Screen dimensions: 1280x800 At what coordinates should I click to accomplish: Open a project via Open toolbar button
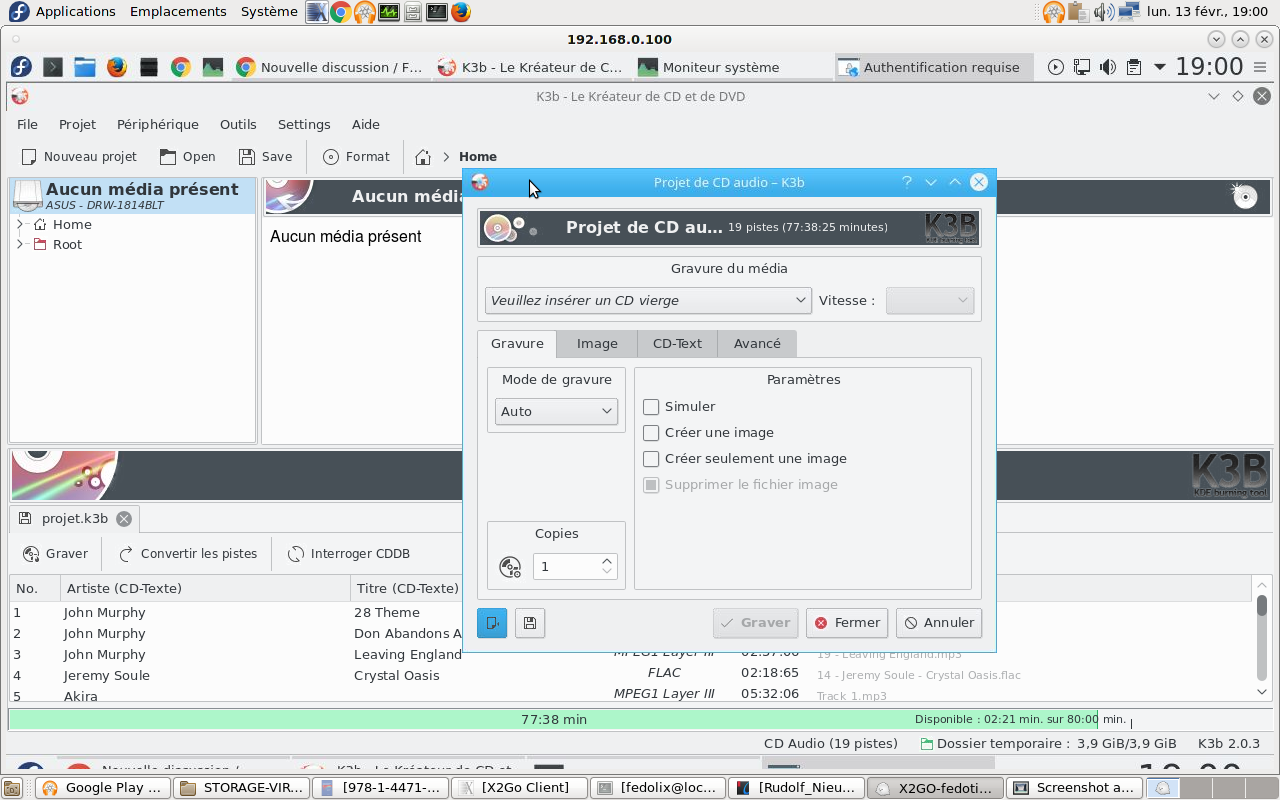187,157
